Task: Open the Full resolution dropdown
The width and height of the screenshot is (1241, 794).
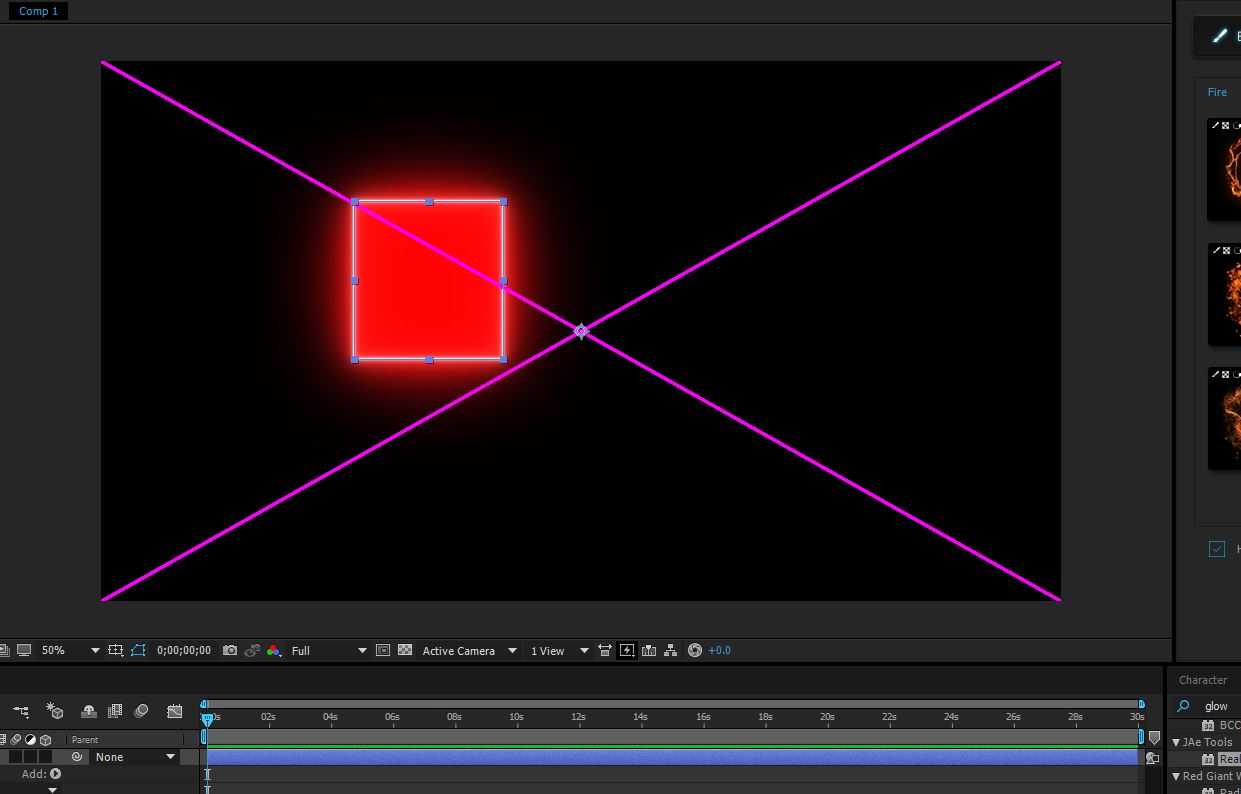Action: click(329, 650)
